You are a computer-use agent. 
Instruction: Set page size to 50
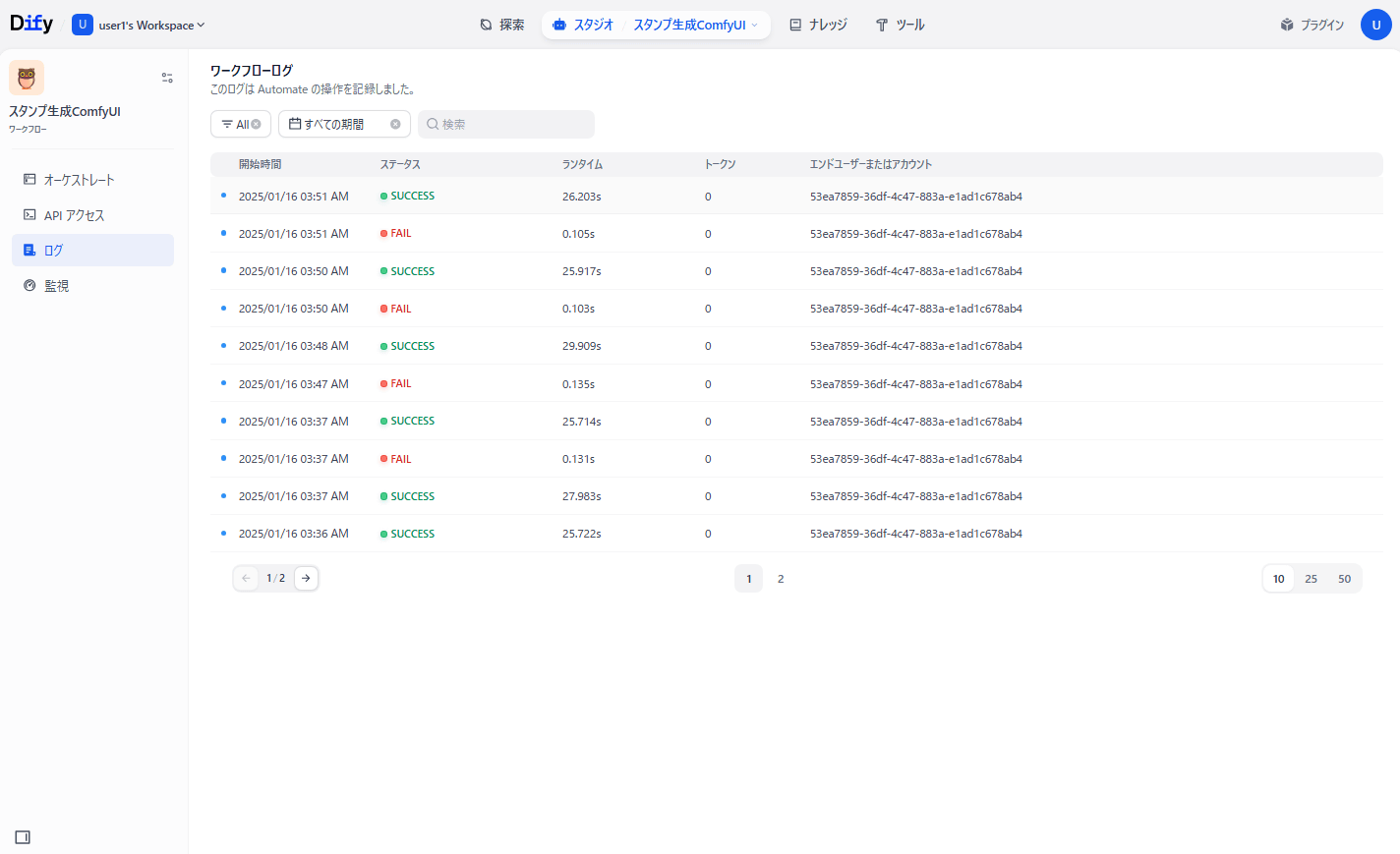coord(1344,579)
